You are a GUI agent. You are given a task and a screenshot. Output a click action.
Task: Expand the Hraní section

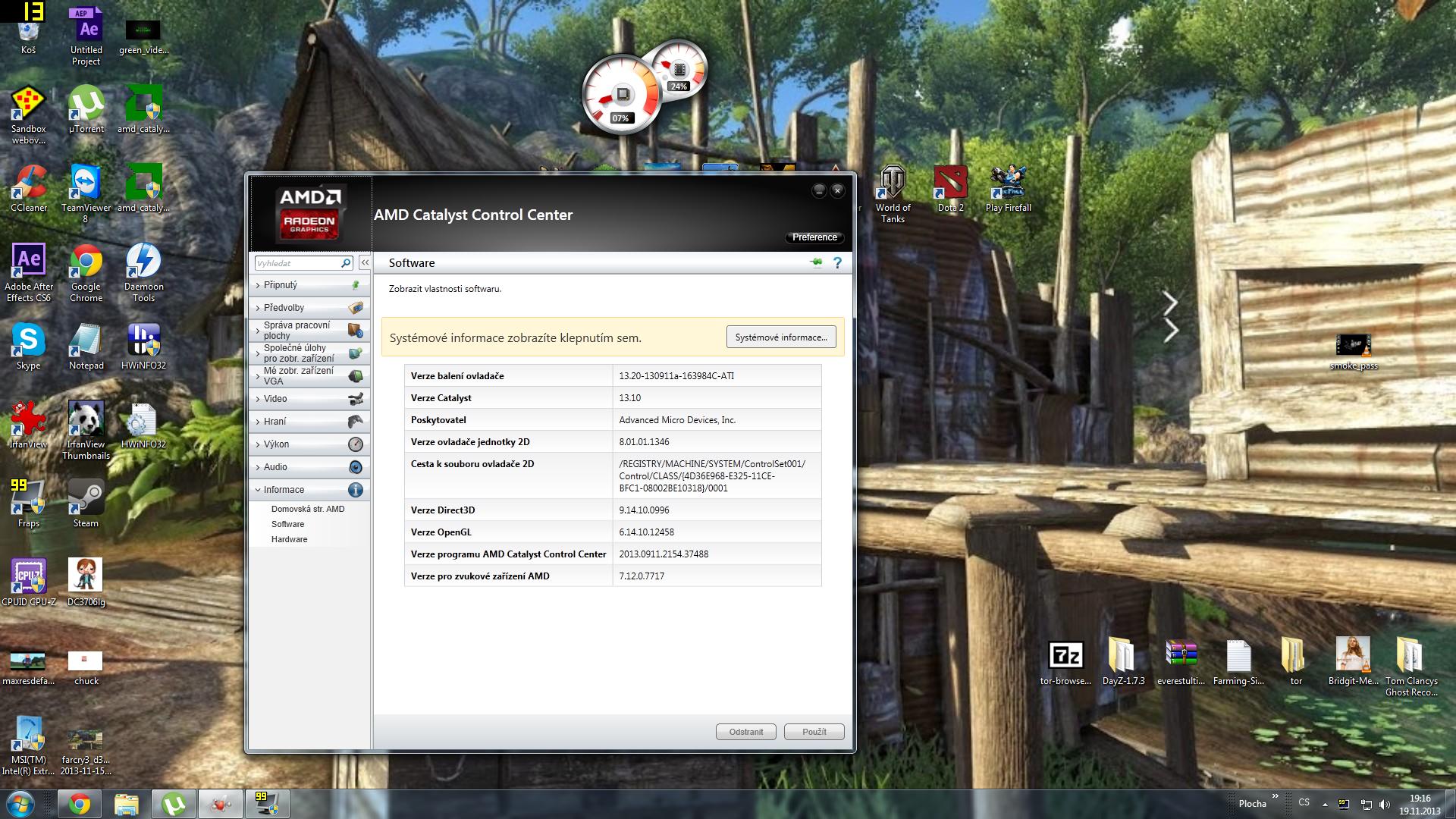(309, 422)
